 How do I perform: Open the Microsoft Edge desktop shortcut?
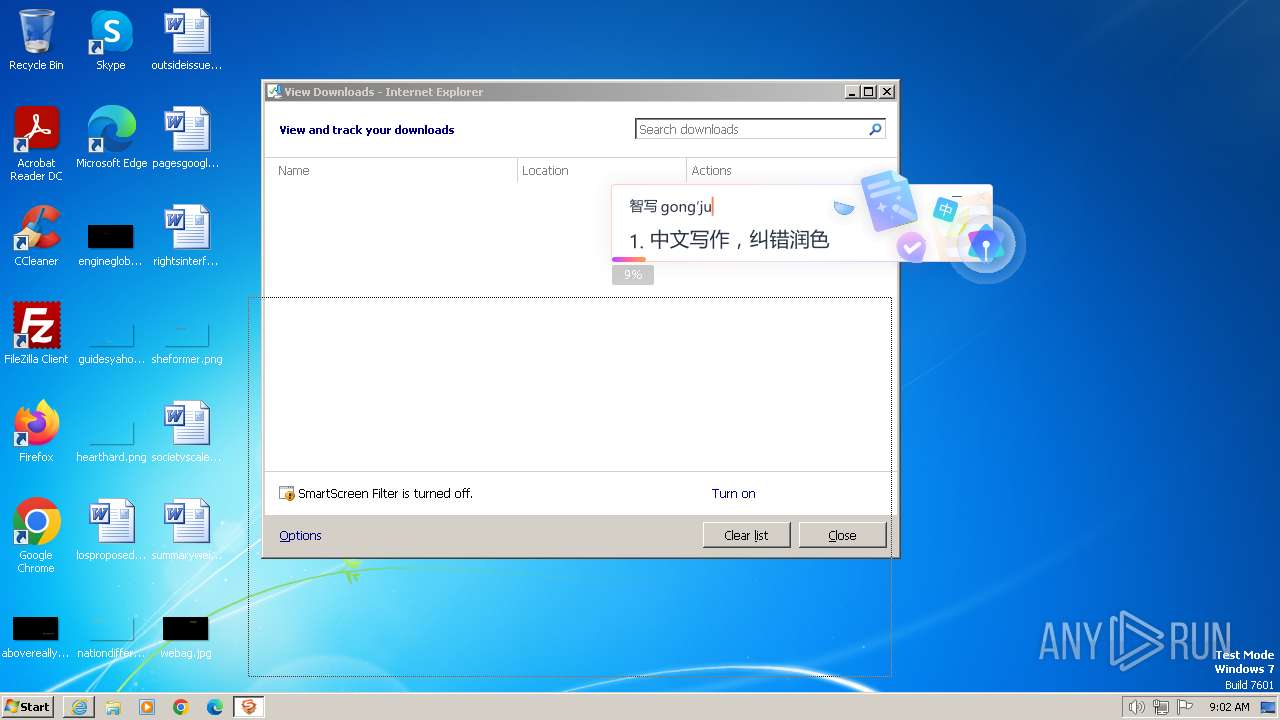pyautogui.click(x=111, y=139)
